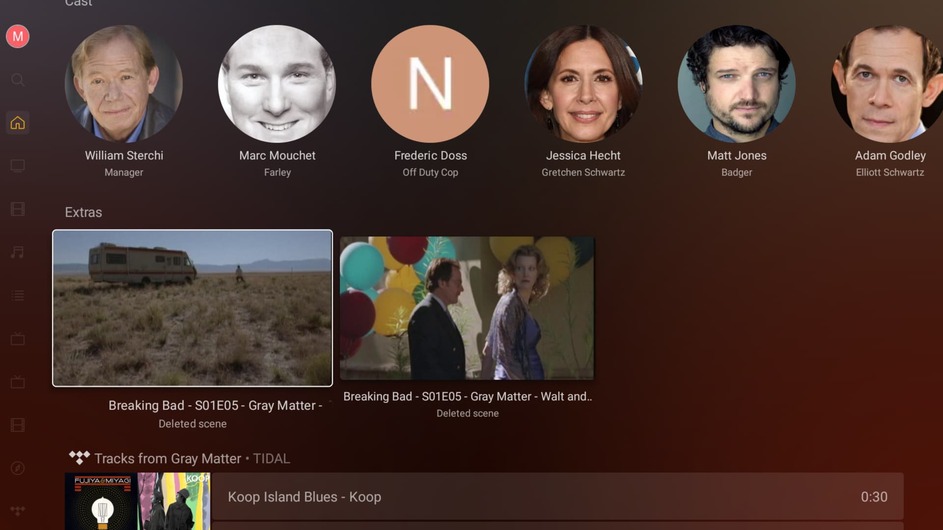Select Adam Godley cast photo

(x=887, y=84)
